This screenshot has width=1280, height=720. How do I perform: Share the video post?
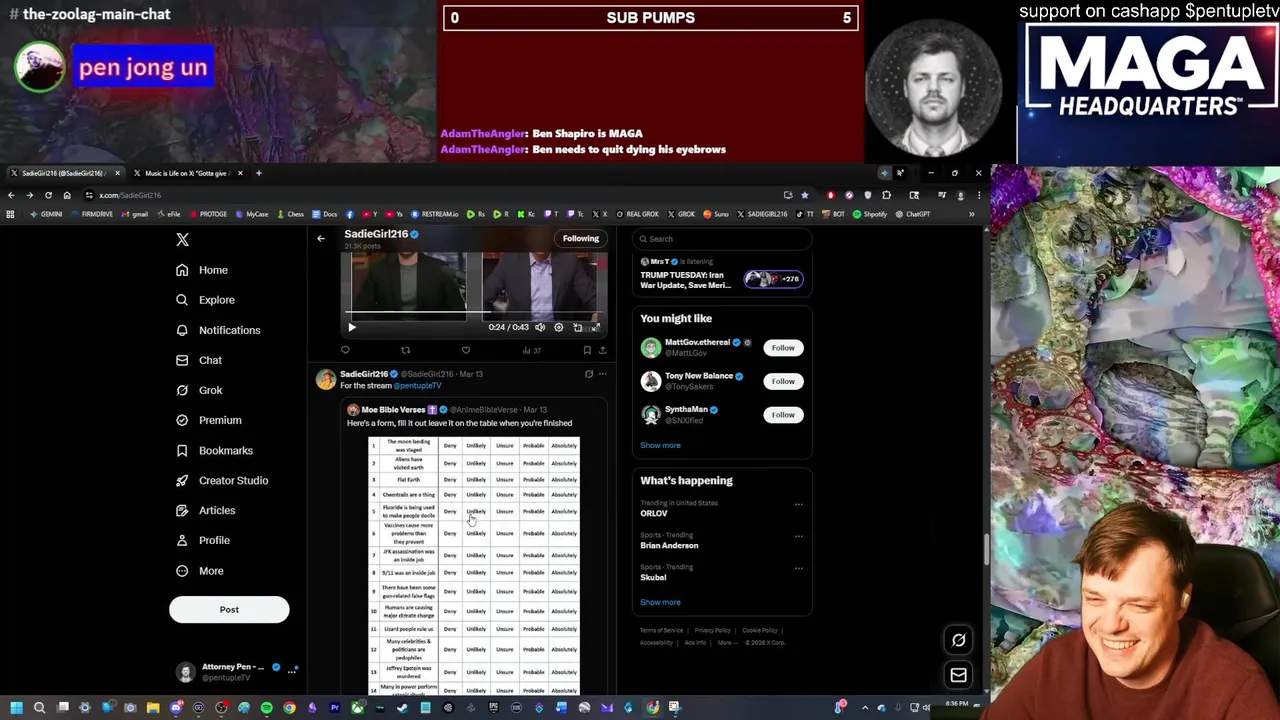[602, 350]
